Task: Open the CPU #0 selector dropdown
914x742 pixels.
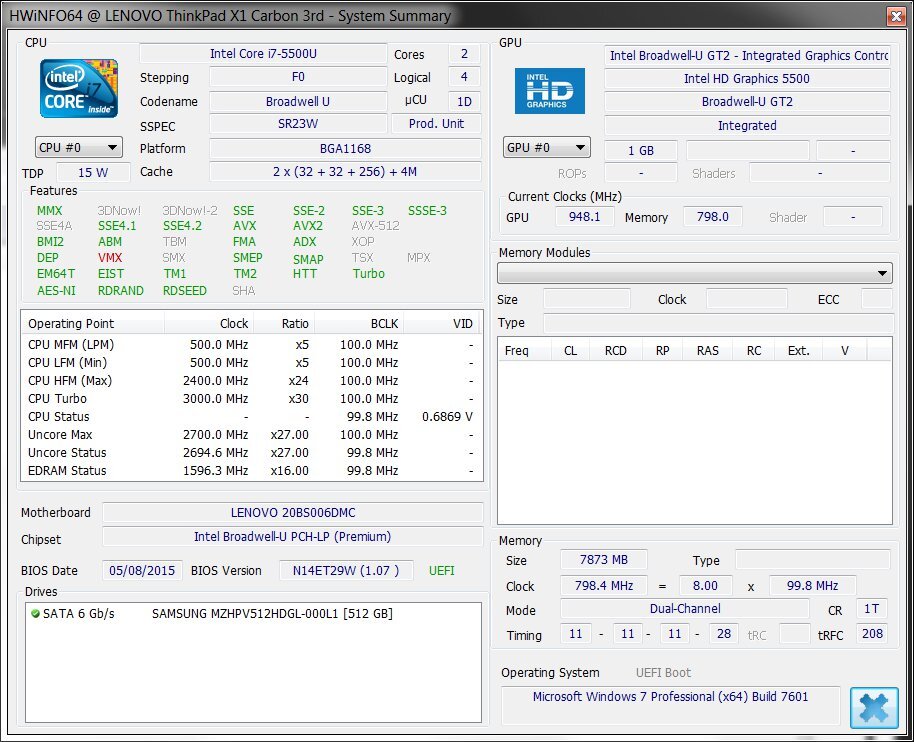Action: click(x=79, y=148)
